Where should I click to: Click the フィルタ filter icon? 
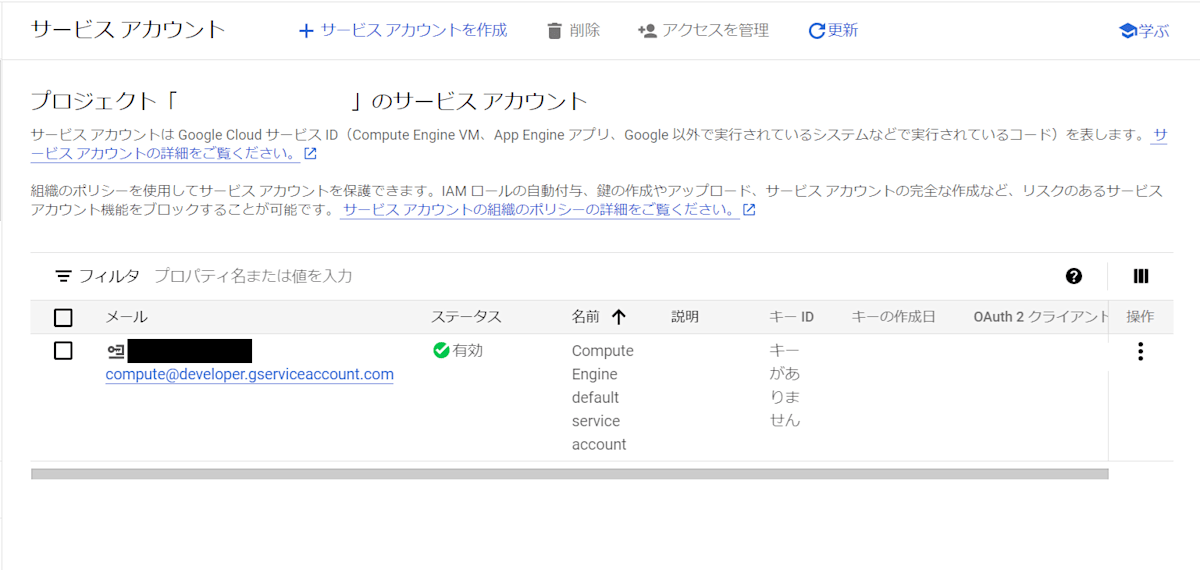click(x=63, y=276)
